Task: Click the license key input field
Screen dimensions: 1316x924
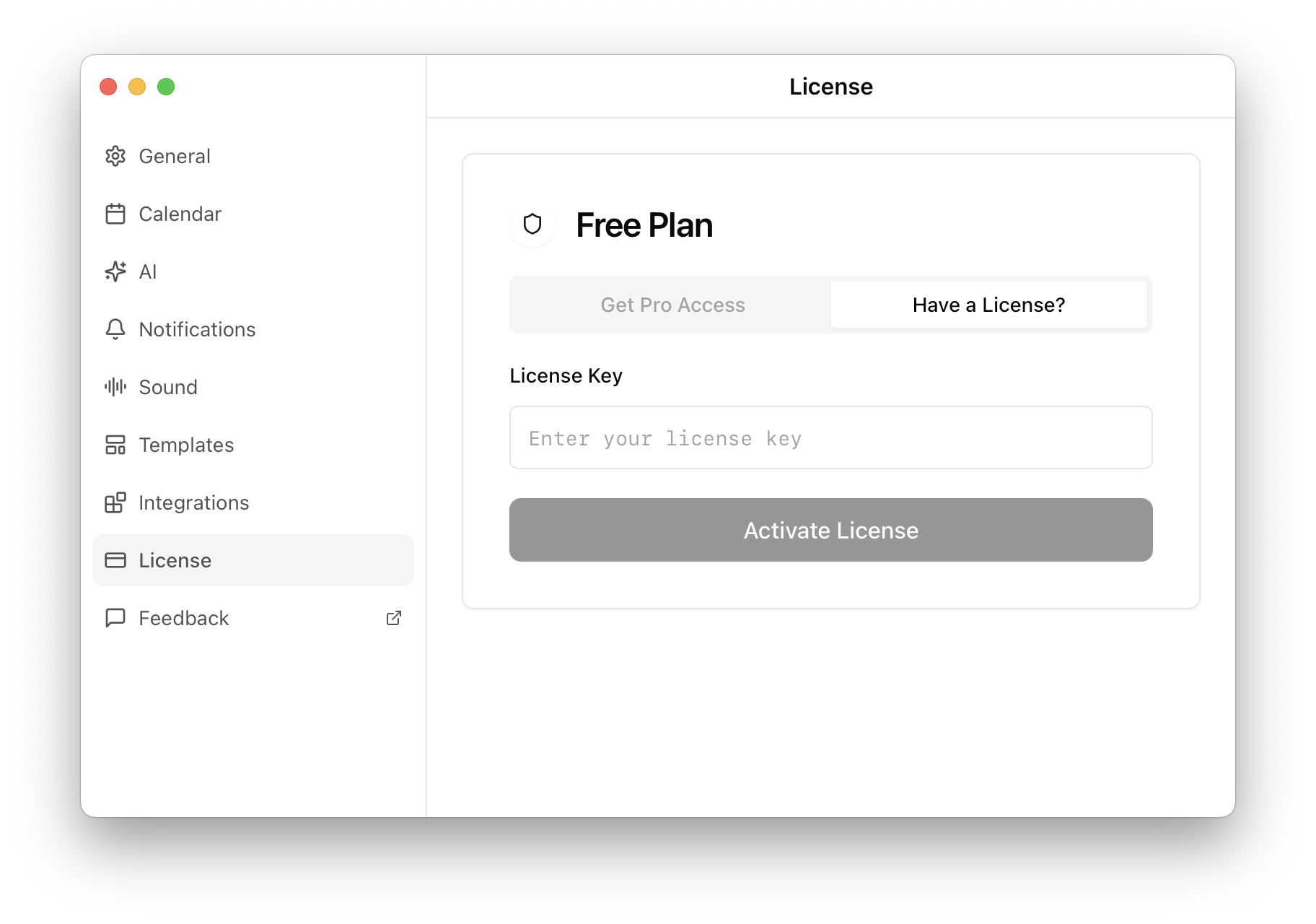Action: 830,437
